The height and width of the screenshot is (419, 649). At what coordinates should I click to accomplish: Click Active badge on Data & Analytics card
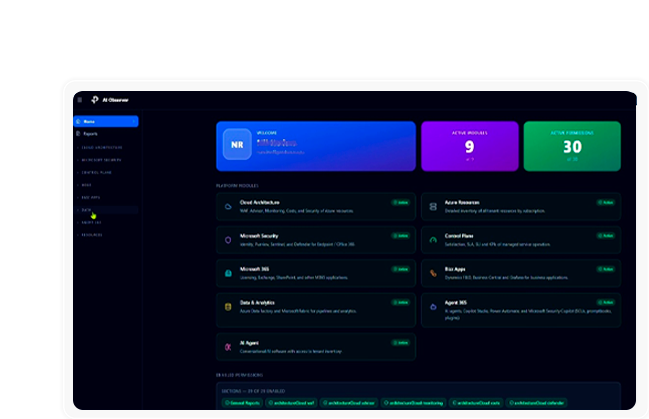[401, 302]
